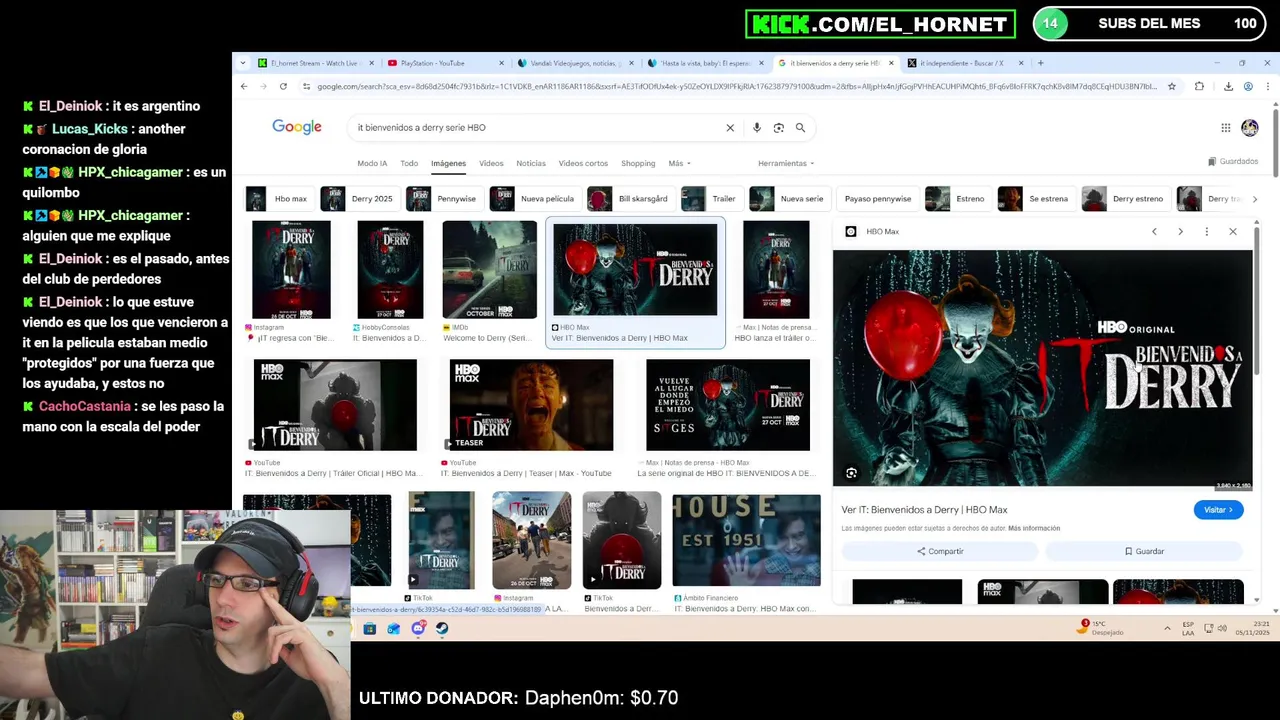This screenshot has width=1280, height=720.
Task: Click the Visitar button in preview panel
Action: tap(1218, 510)
